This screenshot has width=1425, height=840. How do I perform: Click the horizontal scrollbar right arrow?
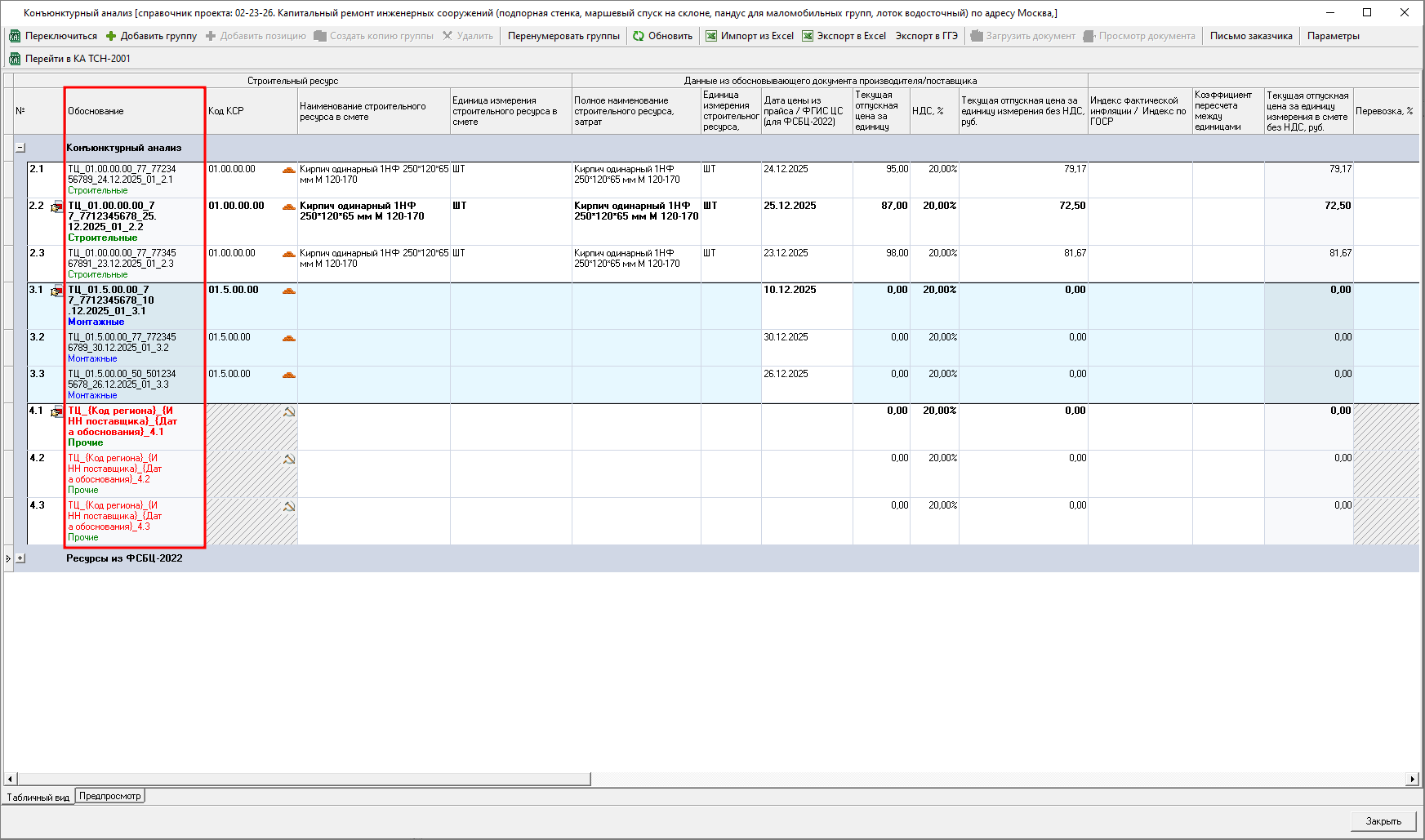[x=1413, y=779]
